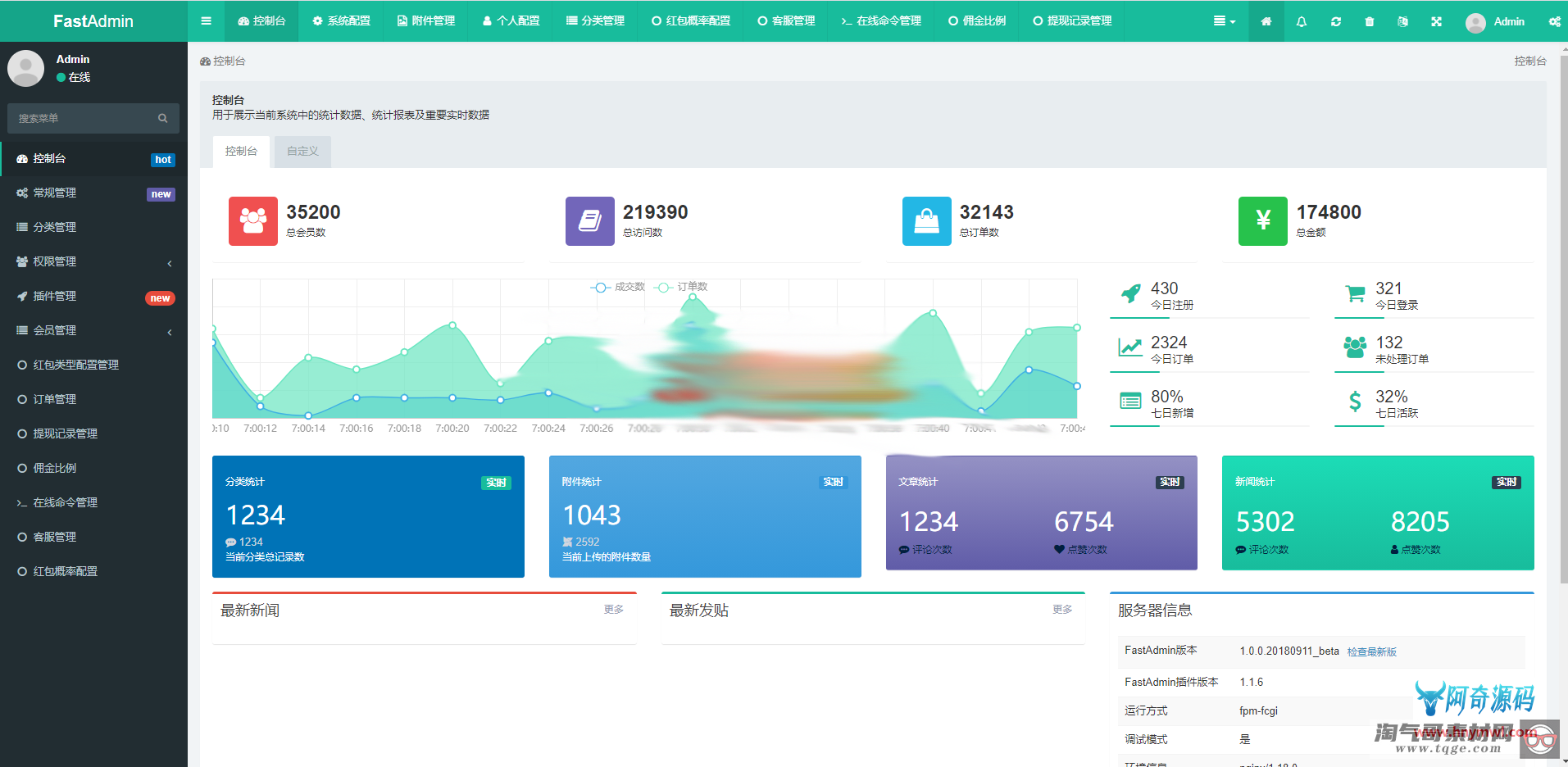This screenshot has height=767, width=1568.
Task: Toggle 成交数 series in chart legend
Action: tap(618, 287)
